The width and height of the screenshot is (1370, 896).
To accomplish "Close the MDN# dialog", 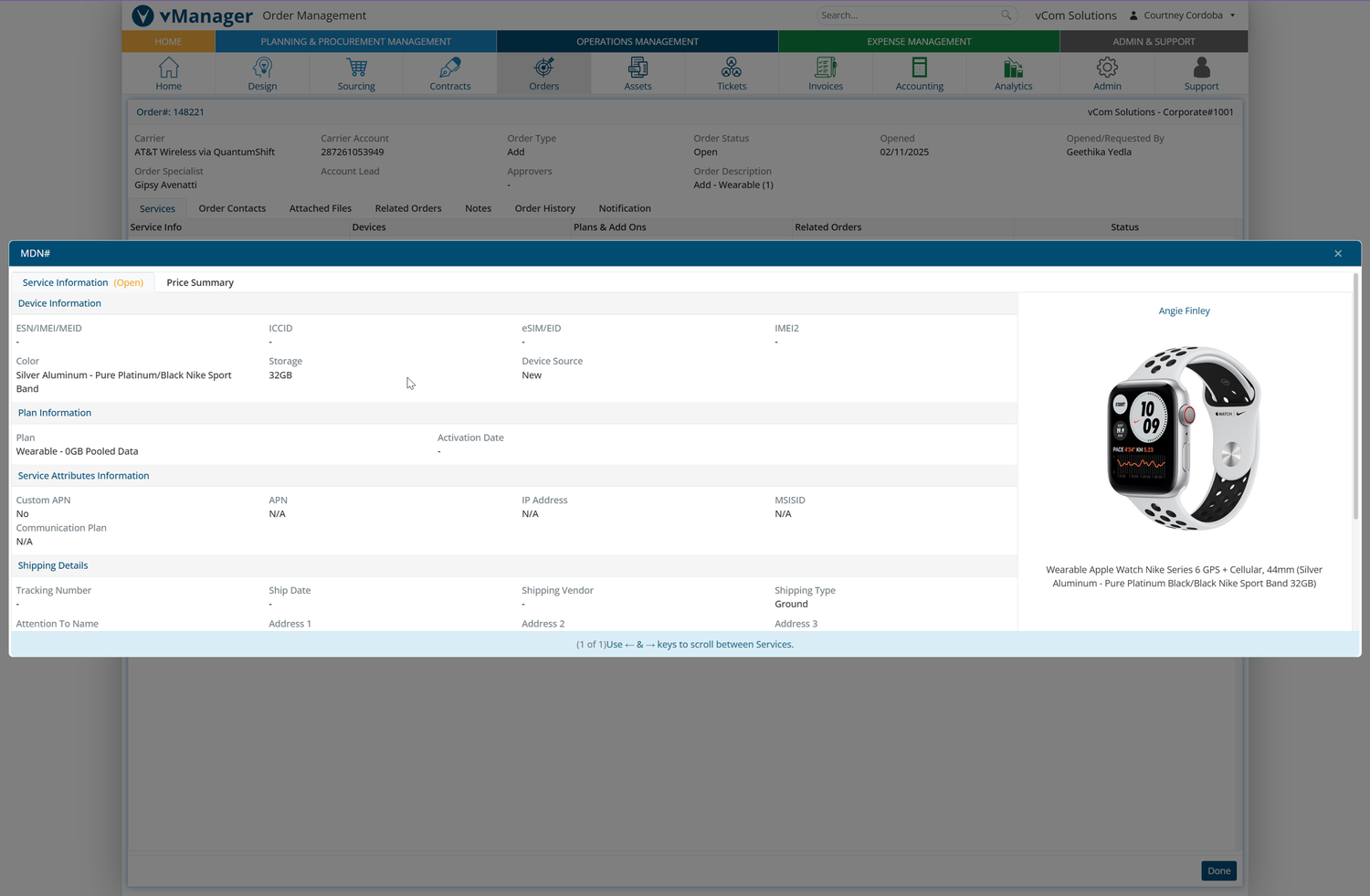I will [x=1338, y=254].
